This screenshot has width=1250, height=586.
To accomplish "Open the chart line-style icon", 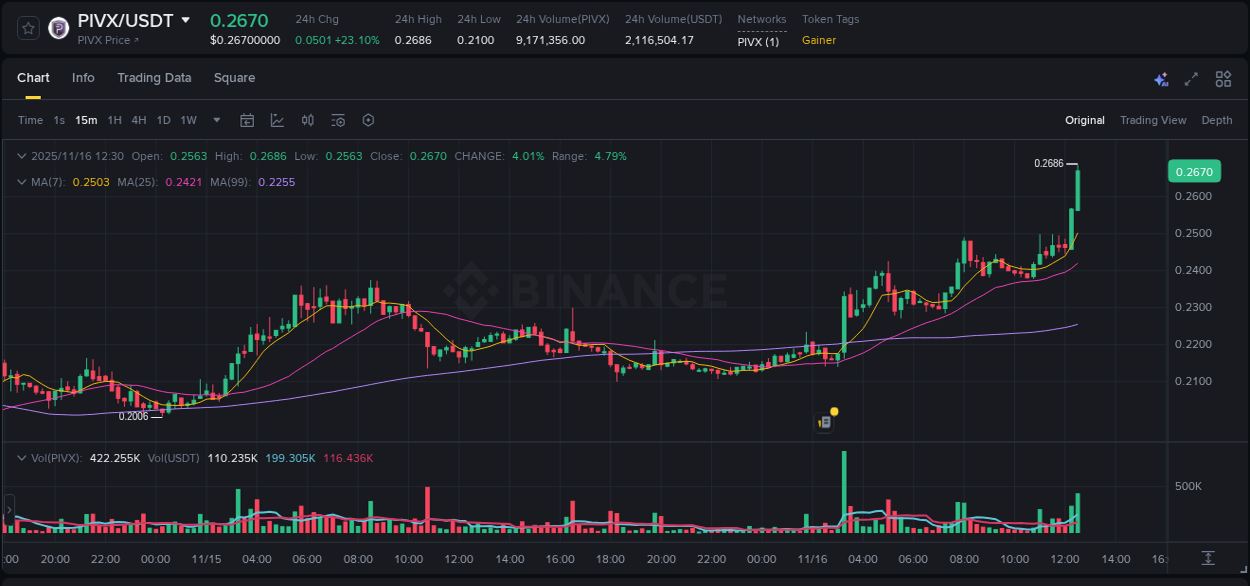I will coord(277,120).
